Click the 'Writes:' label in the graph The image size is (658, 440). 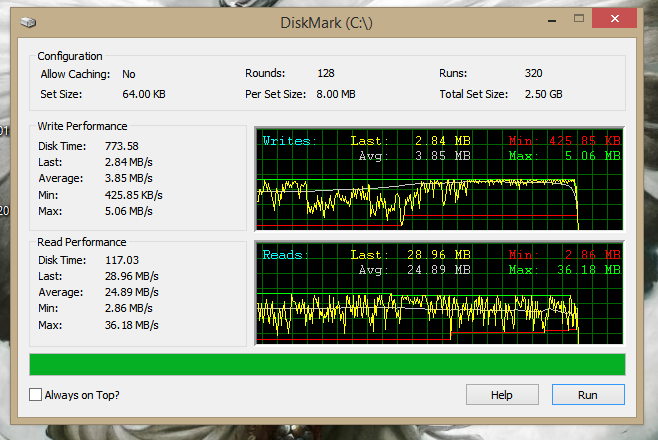tap(289, 141)
